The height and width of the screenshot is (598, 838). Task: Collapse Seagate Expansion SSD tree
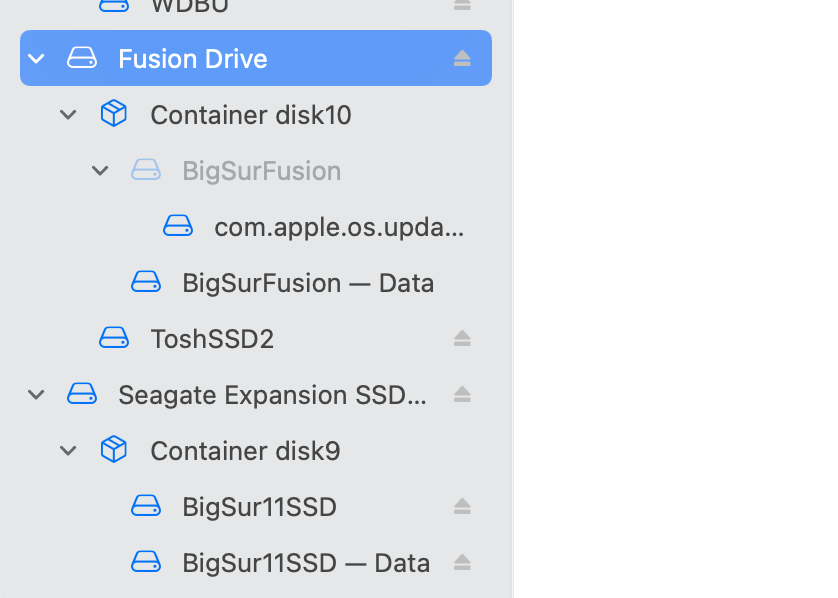[x=36, y=394]
